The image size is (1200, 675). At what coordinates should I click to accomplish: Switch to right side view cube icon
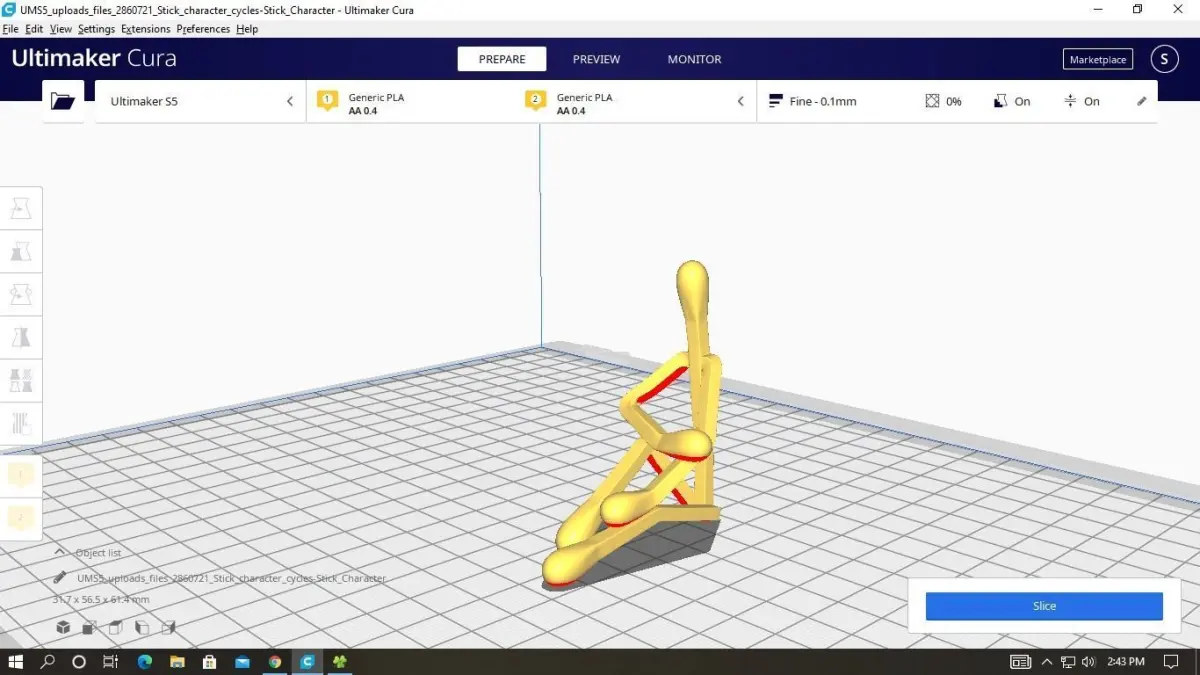coord(168,627)
